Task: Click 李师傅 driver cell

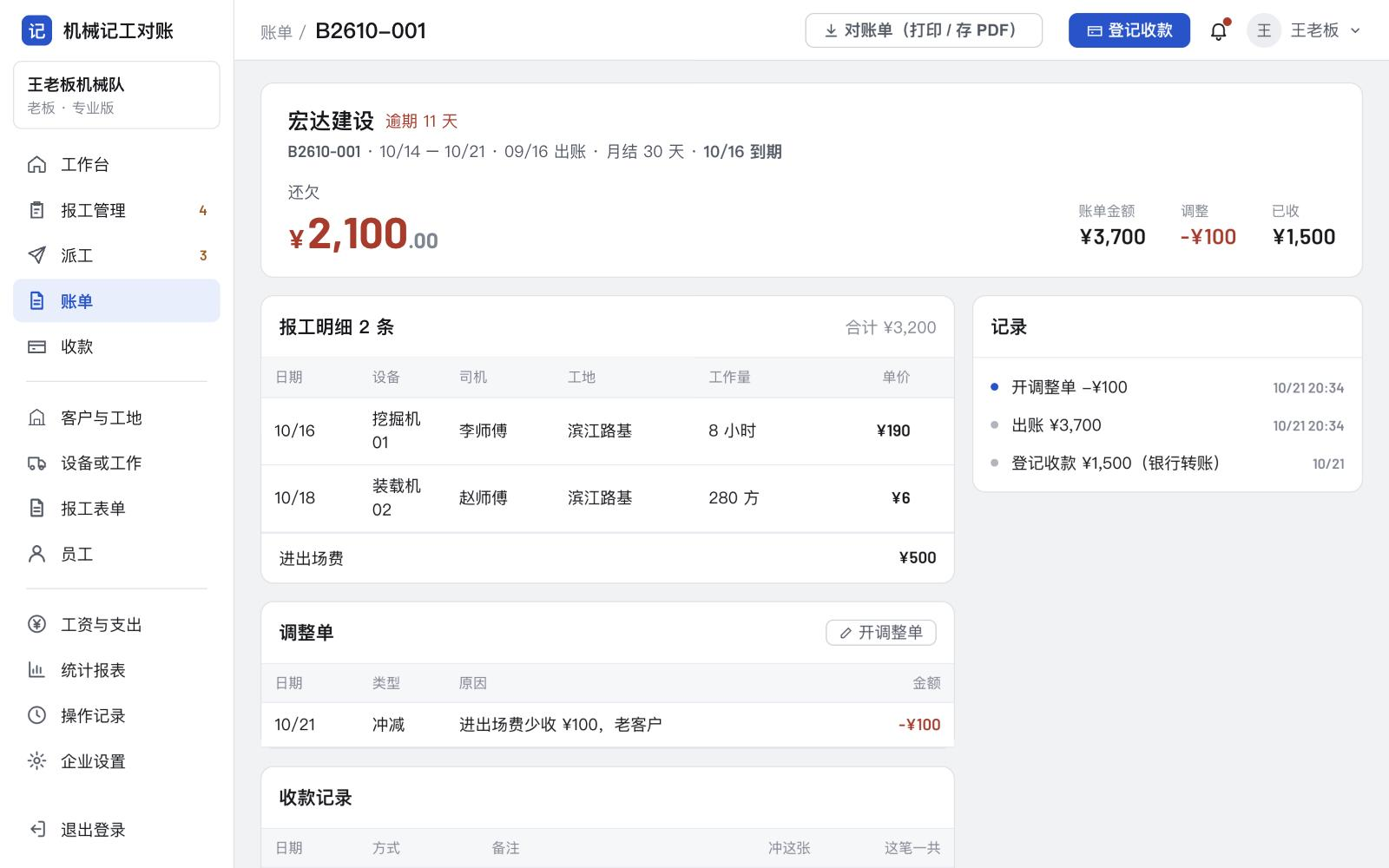Action: [483, 431]
